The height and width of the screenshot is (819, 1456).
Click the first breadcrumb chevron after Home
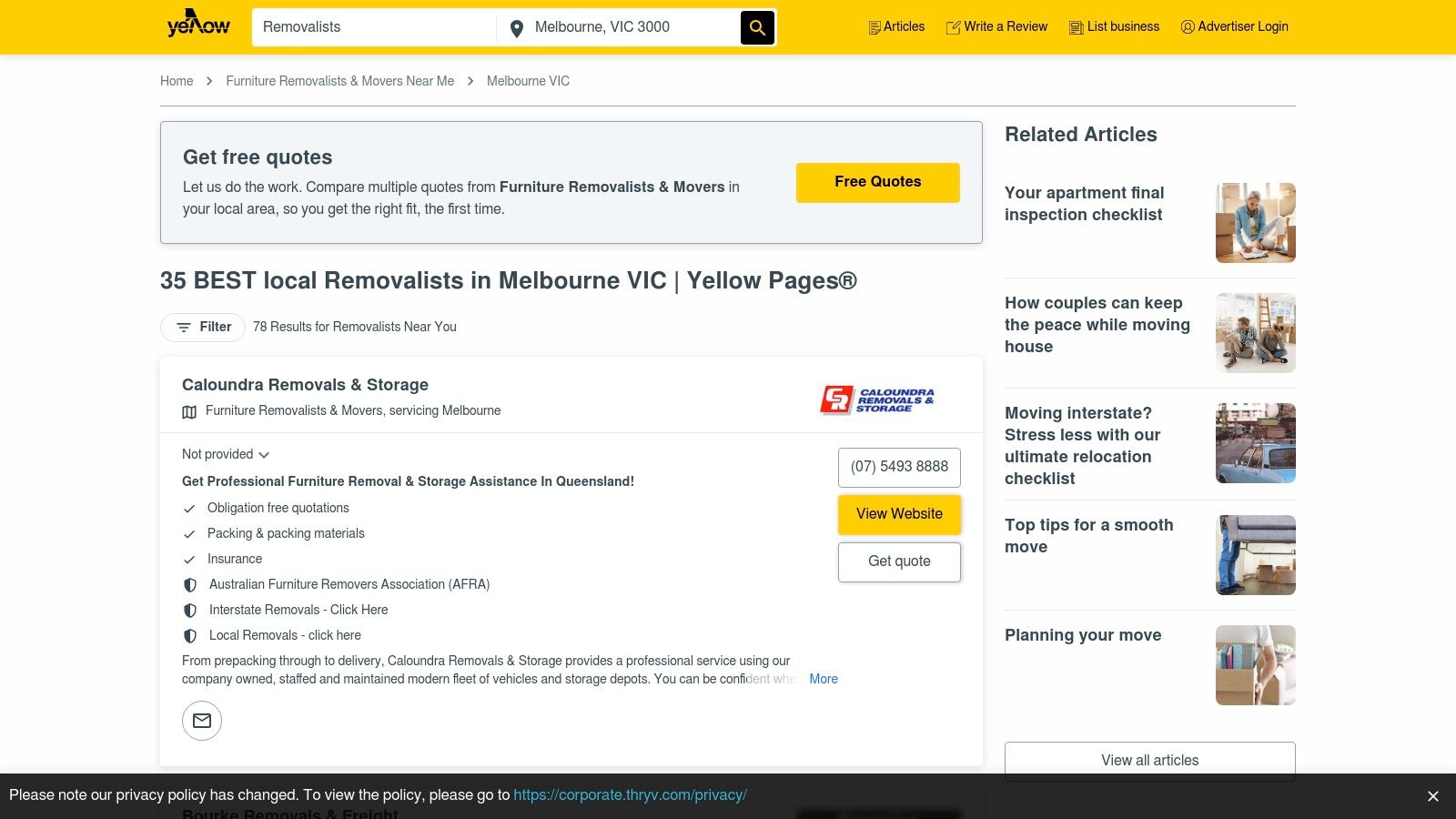209,81
